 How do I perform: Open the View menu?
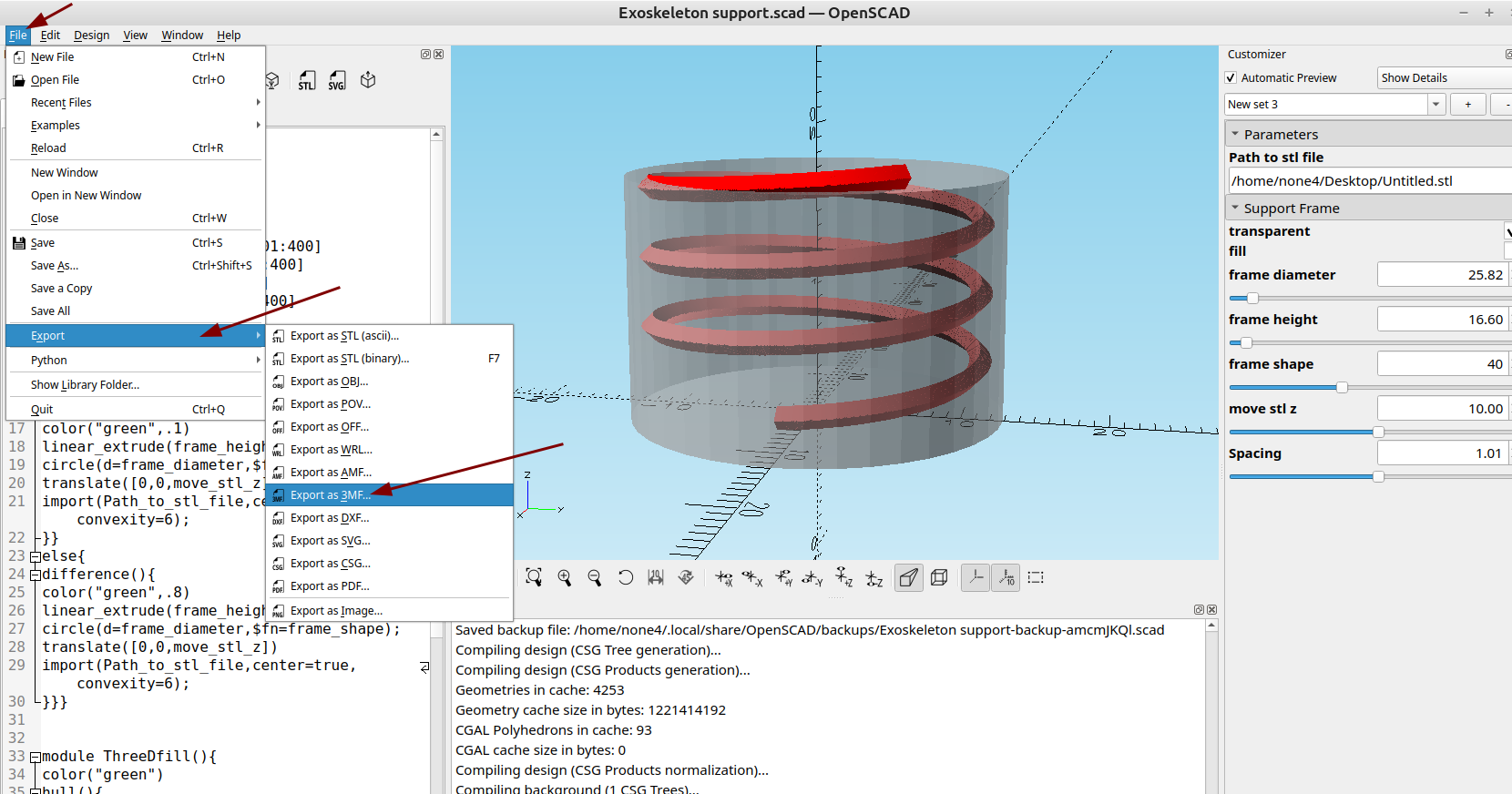[135, 36]
